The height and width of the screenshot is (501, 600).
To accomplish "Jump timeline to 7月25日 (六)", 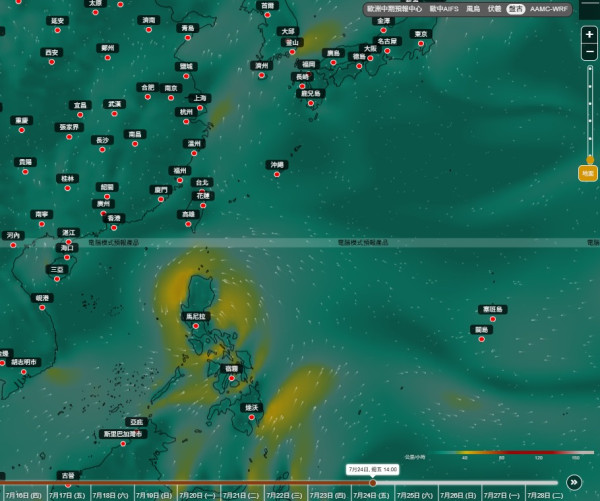I will [415, 495].
